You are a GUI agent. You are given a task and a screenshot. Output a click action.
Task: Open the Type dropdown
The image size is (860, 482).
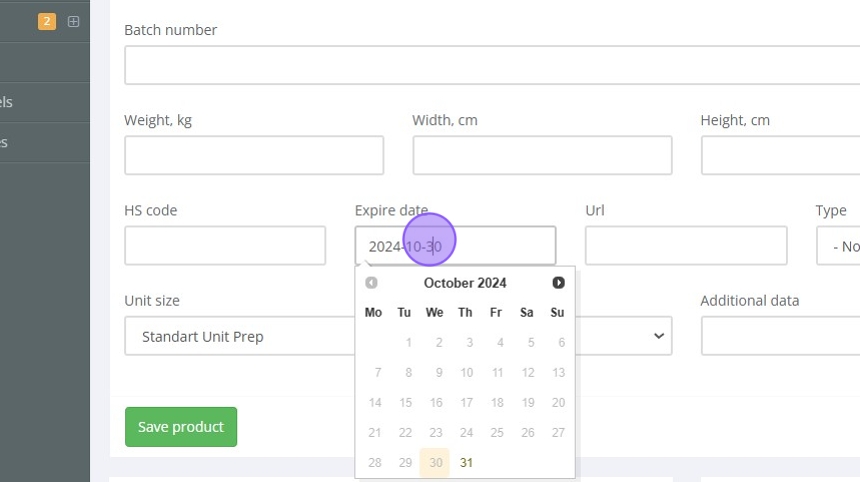click(x=840, y=246)
